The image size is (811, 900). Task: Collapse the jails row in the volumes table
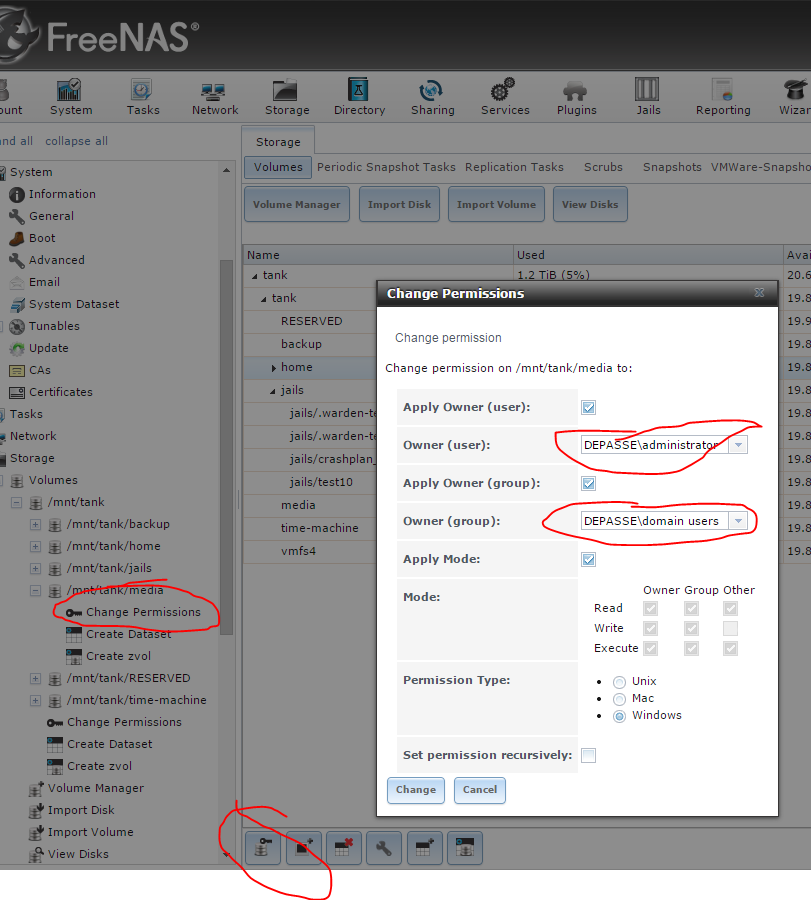click(x=273, y=391)
